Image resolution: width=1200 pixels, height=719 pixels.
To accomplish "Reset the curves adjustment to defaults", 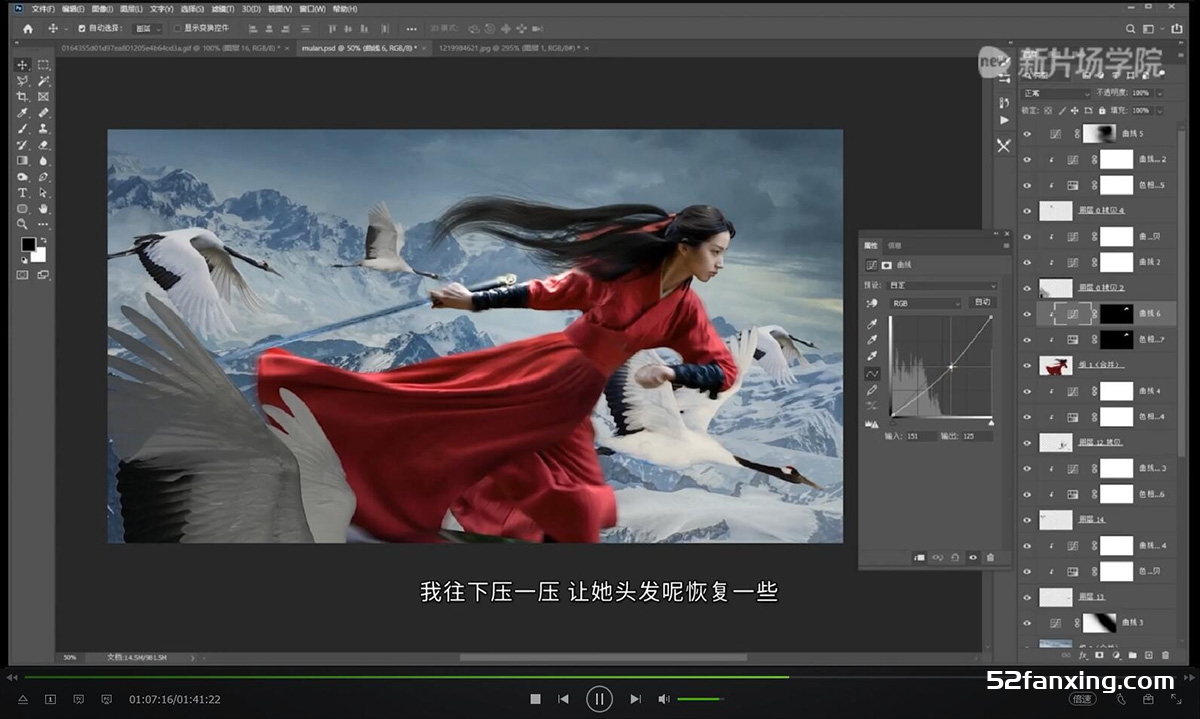I will pyautogui.click(x=956, y=557).
